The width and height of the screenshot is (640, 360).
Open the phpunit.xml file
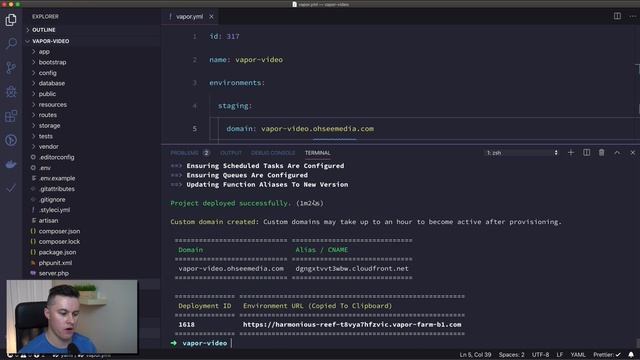tap(55, 263)
